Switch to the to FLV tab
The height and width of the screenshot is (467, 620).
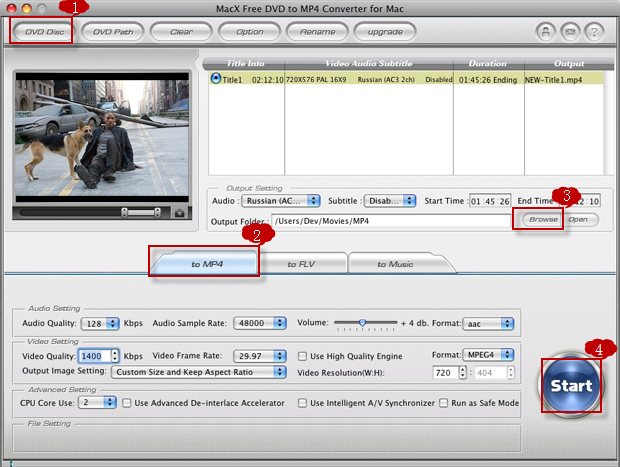click(x=301, y=264)
